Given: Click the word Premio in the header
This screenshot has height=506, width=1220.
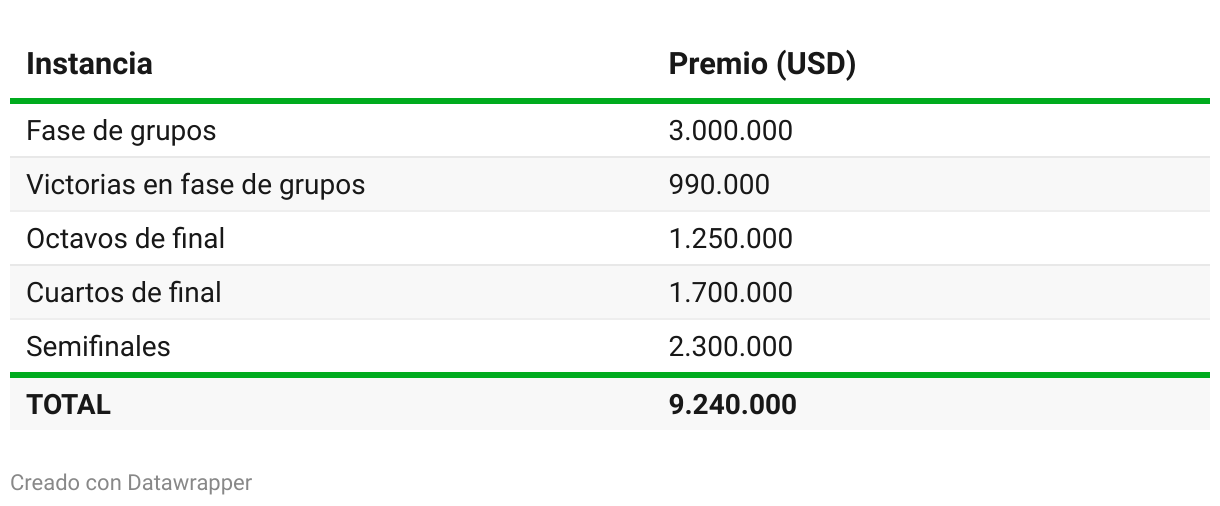Looking at the screenshot, I should click(718, 64).
